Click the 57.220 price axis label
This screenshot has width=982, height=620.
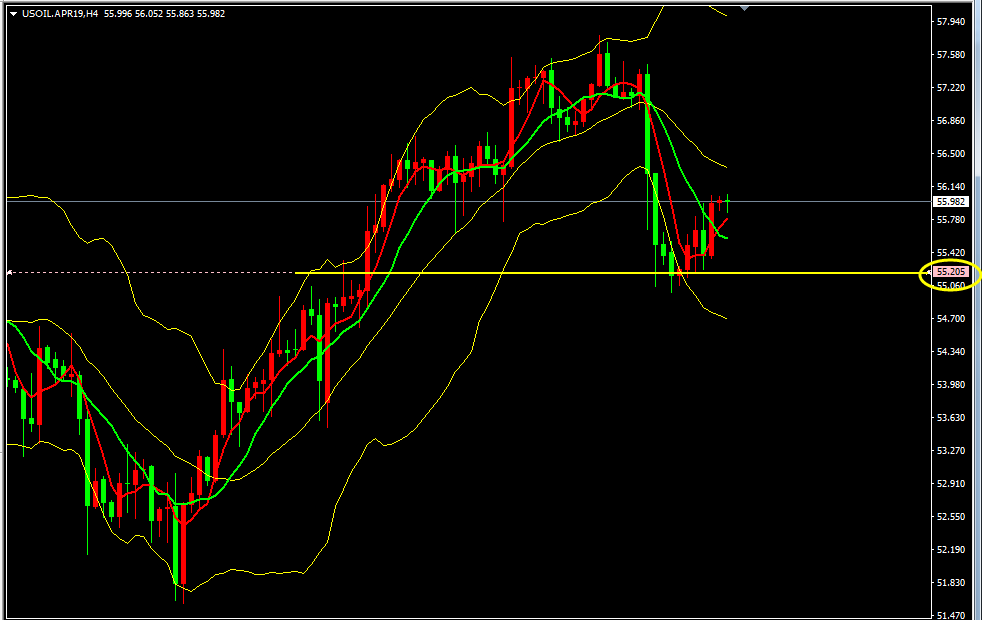(951, 88)
